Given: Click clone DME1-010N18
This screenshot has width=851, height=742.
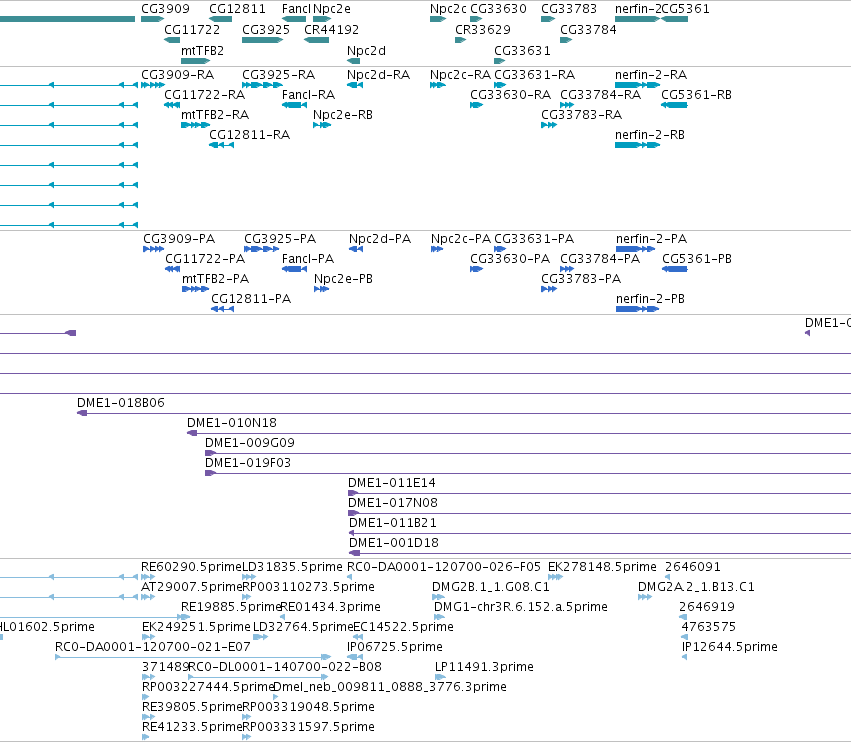Looking at the screenshot, I should coord(519,433).
